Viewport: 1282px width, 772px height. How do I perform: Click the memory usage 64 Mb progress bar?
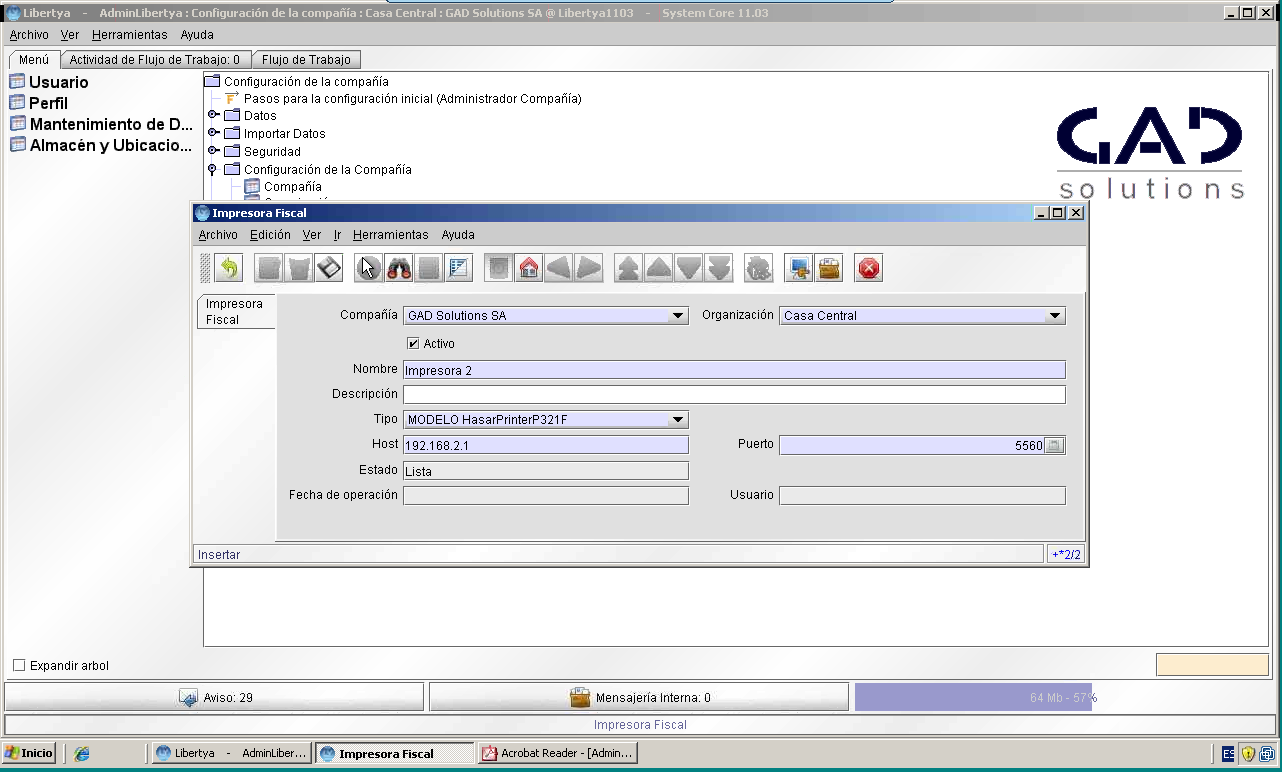pos(1063,697)
